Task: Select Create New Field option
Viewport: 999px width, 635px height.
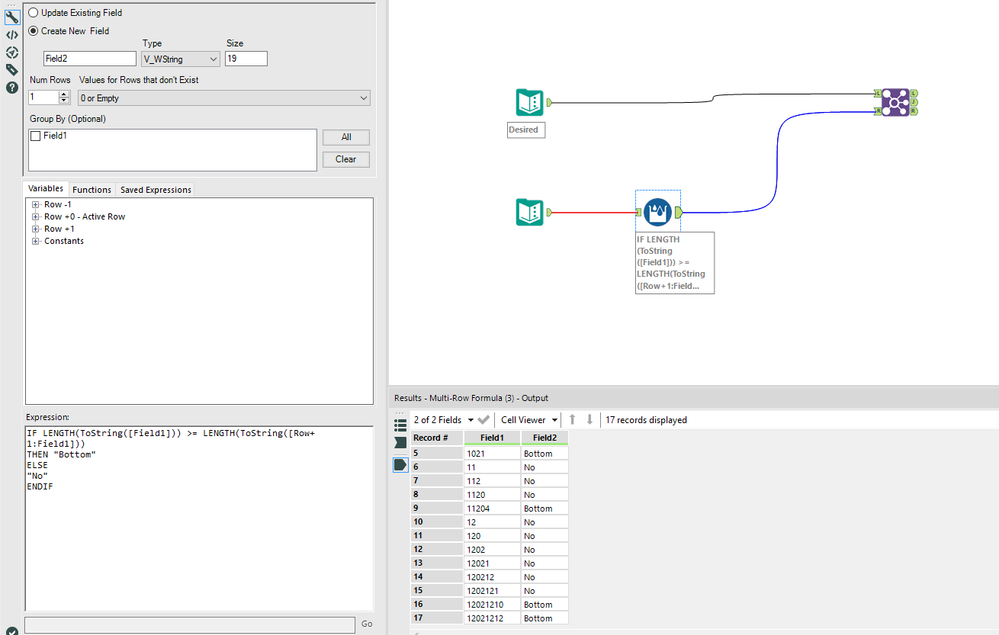Action: pyautogui.click(x=33, y=31)
